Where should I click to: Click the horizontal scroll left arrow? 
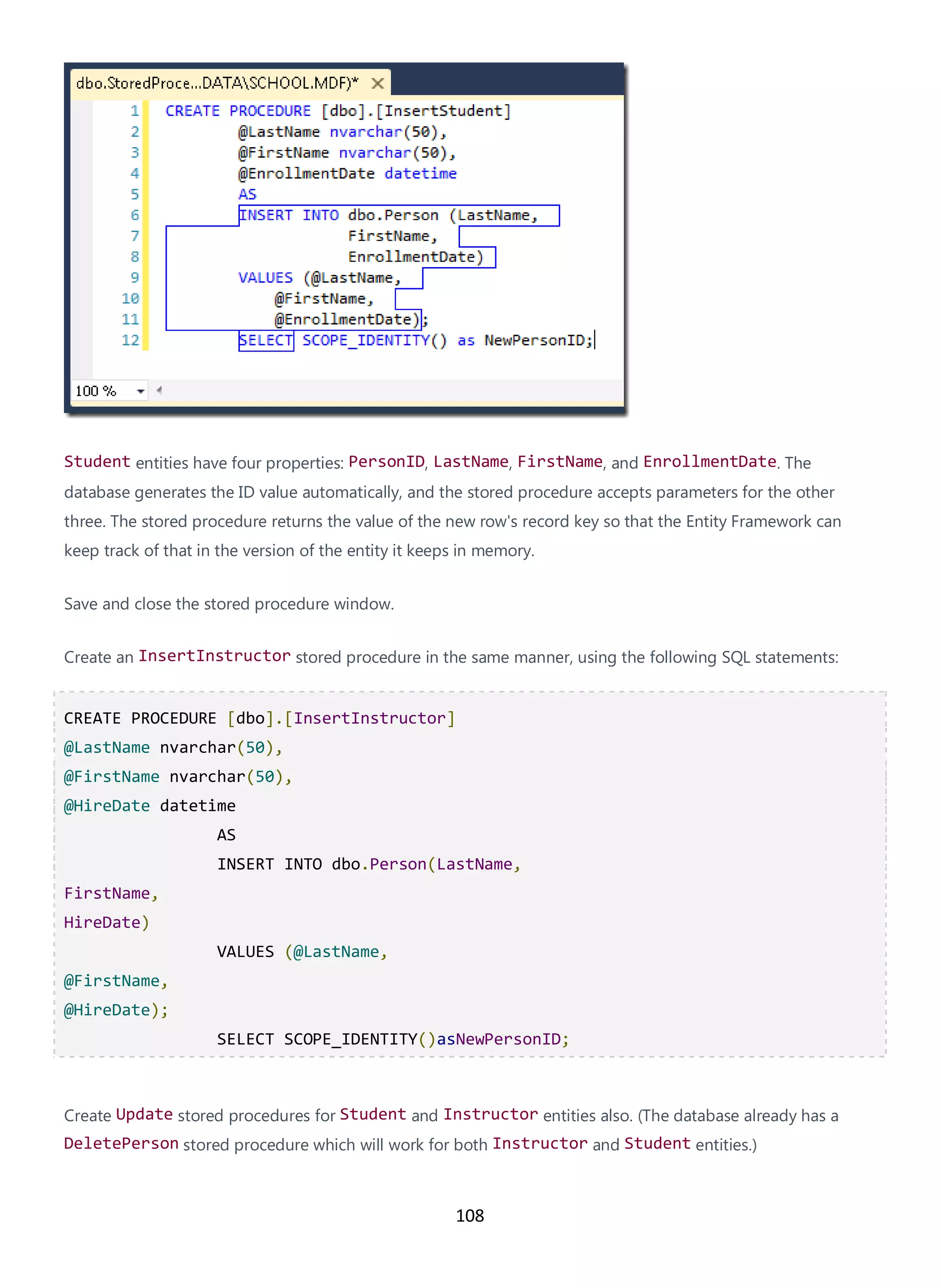click(x=159, y=390)
